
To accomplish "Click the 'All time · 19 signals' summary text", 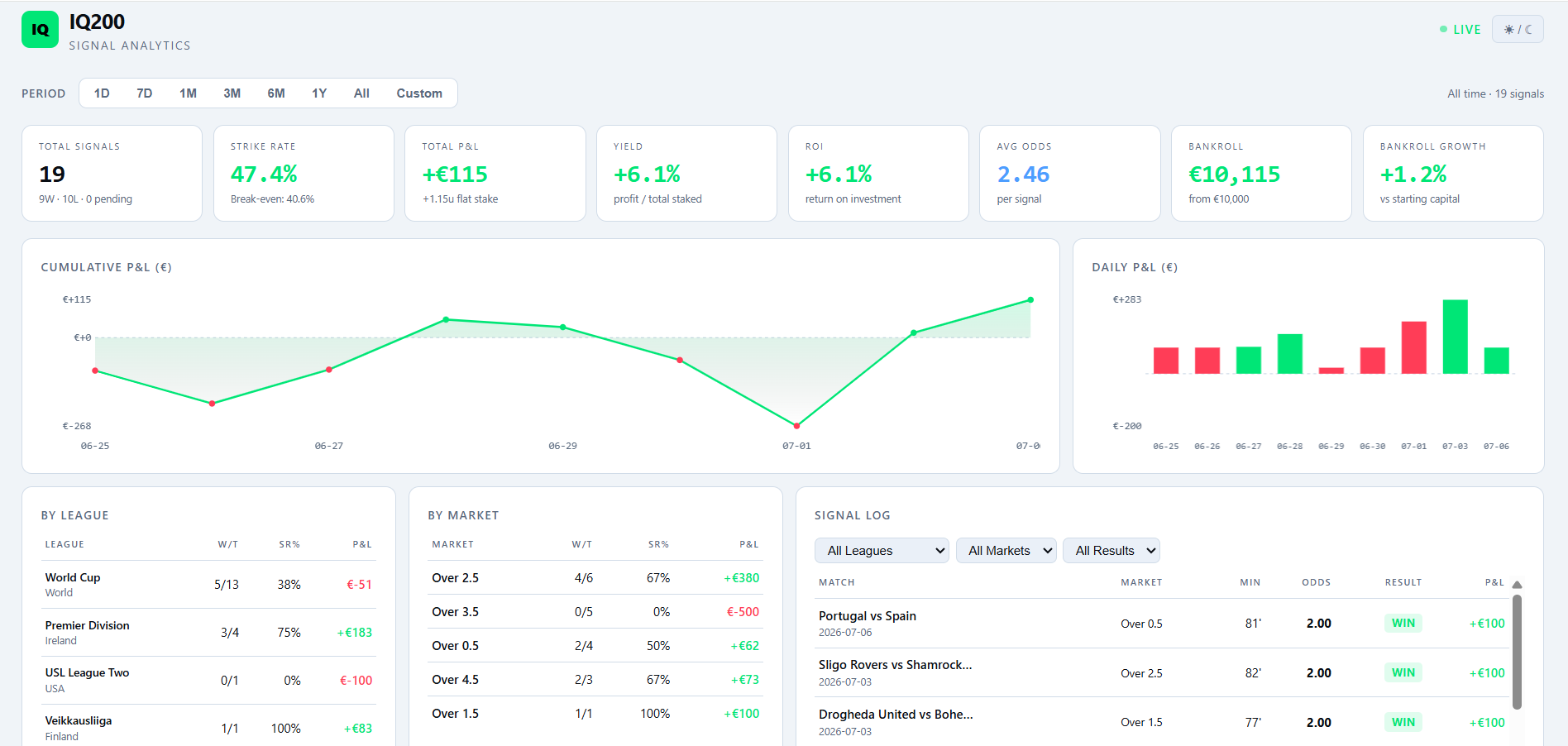I will tap(1495, 94).
